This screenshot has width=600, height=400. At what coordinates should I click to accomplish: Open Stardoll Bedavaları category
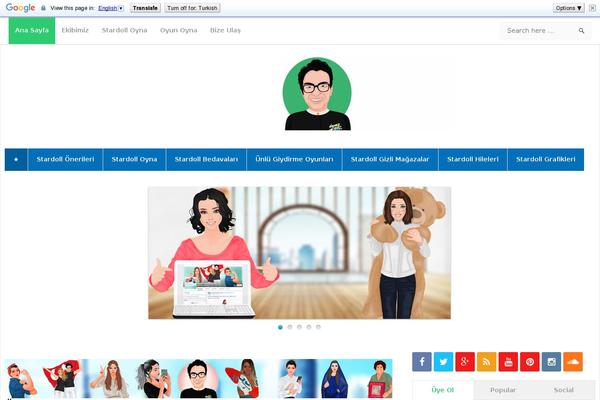pos(206,159)
